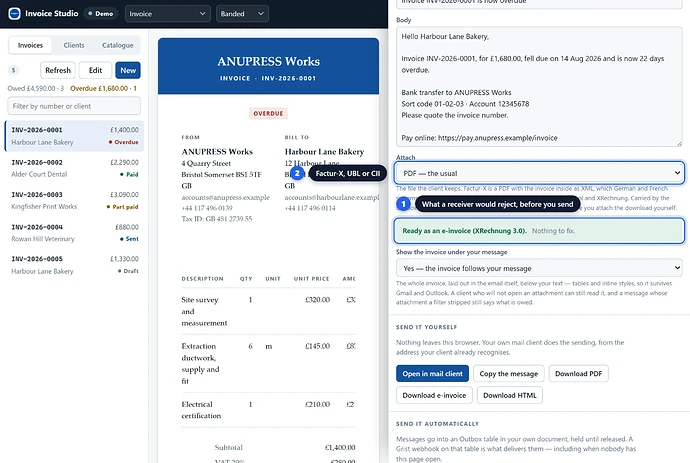
Task: Click the Overdue status on INV-2026-0001
Action: [x=124, y=142]
